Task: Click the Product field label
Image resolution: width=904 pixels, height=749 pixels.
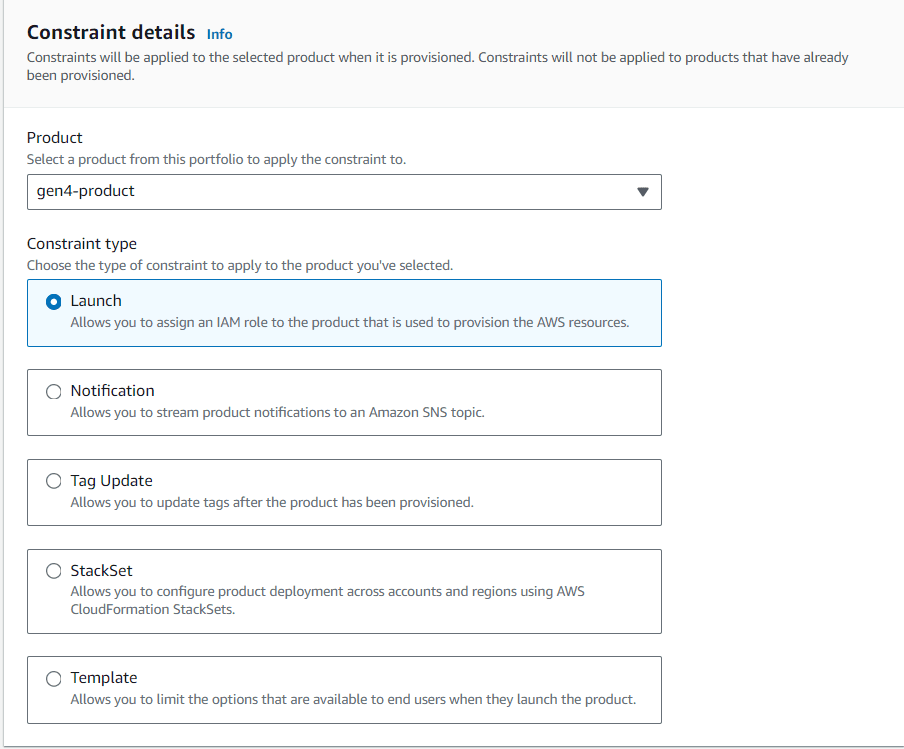Action: (55, 138)
